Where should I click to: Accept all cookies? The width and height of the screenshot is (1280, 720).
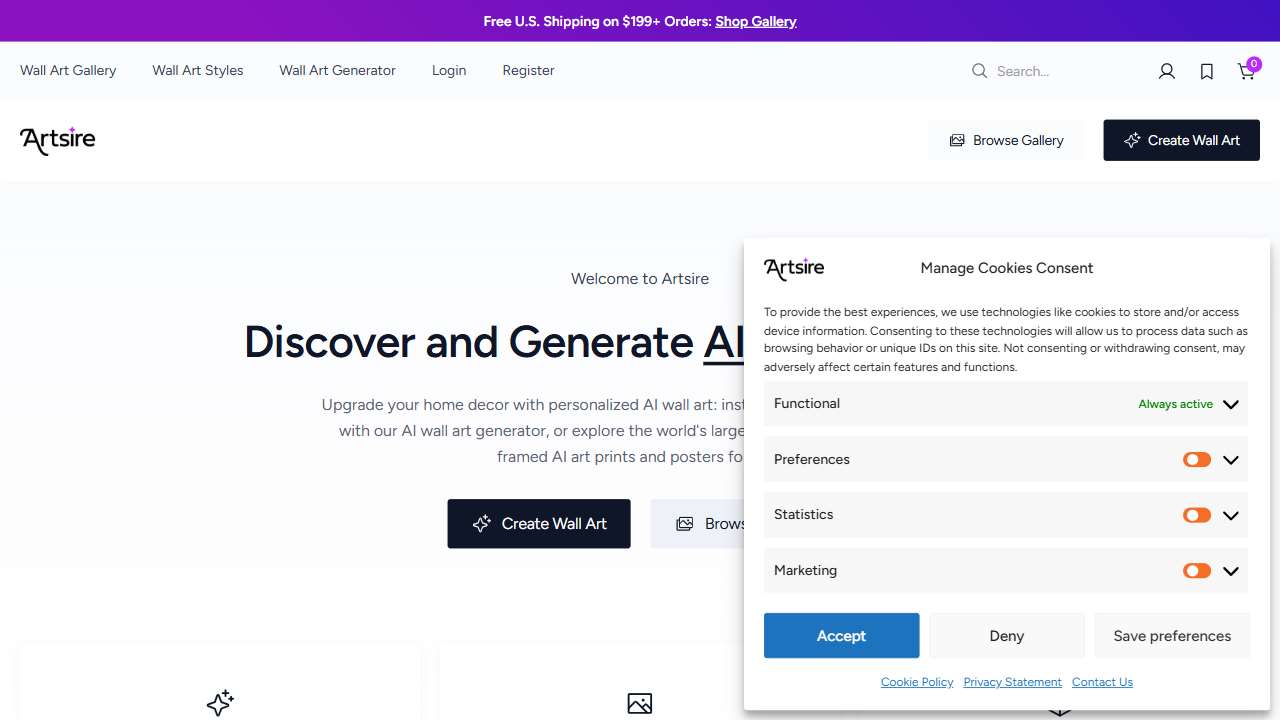coord(841,636)
